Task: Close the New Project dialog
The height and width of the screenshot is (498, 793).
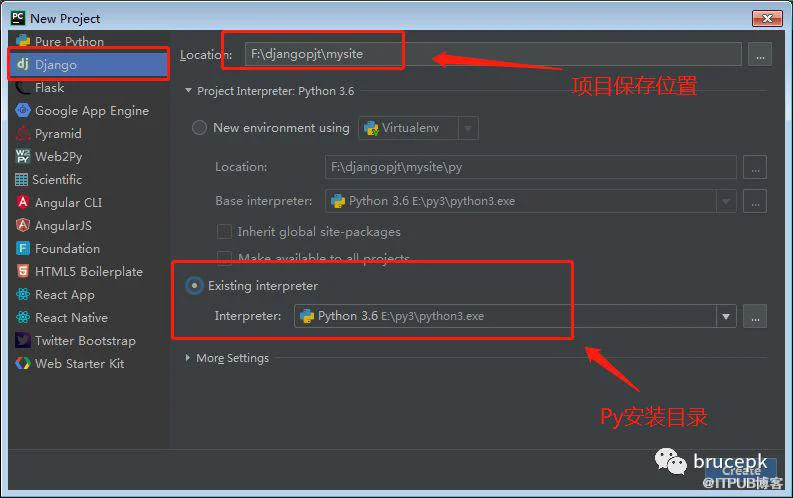Action: pos(767,18)
